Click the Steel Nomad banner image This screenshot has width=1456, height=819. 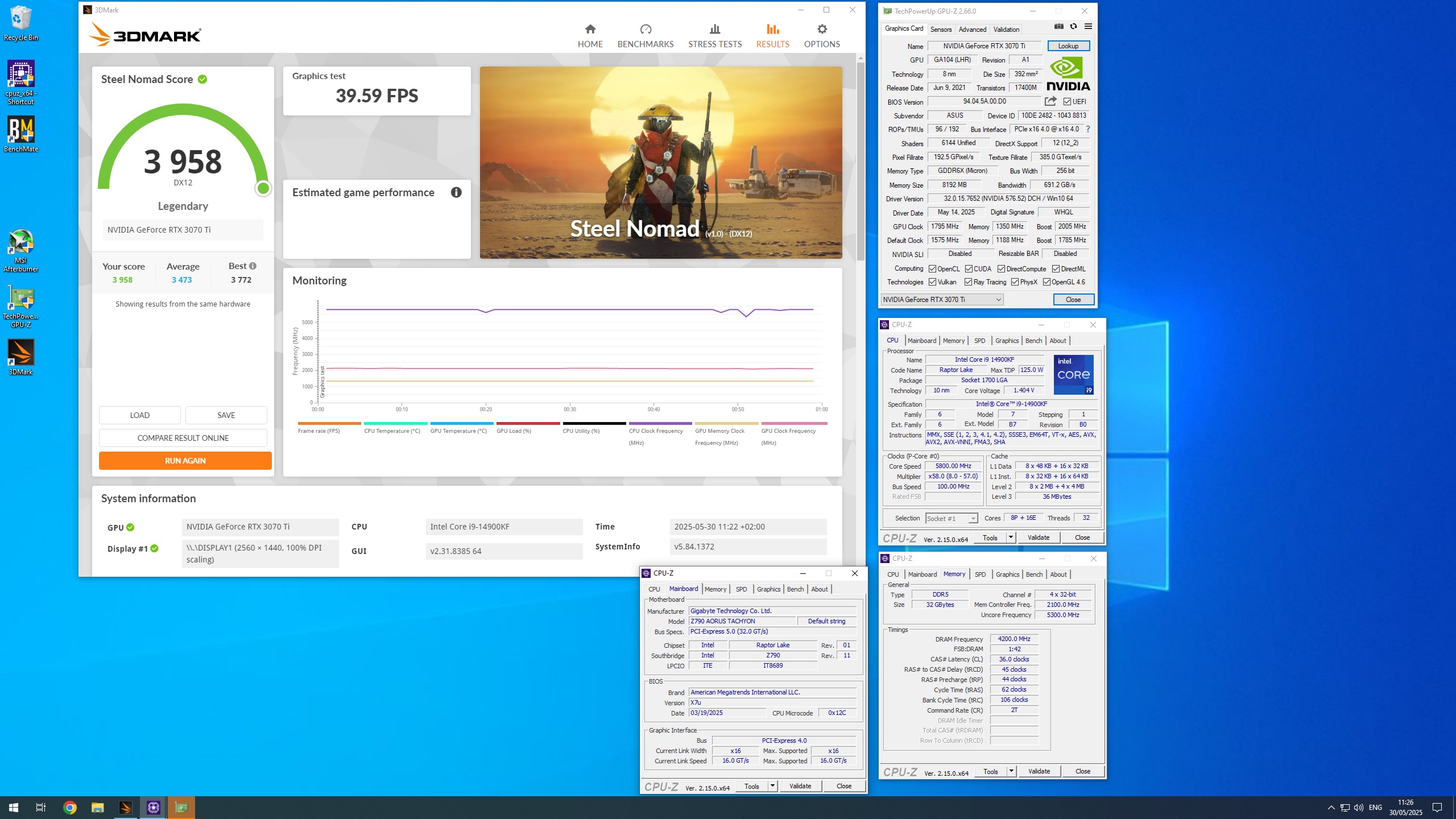tap(660, 163)
